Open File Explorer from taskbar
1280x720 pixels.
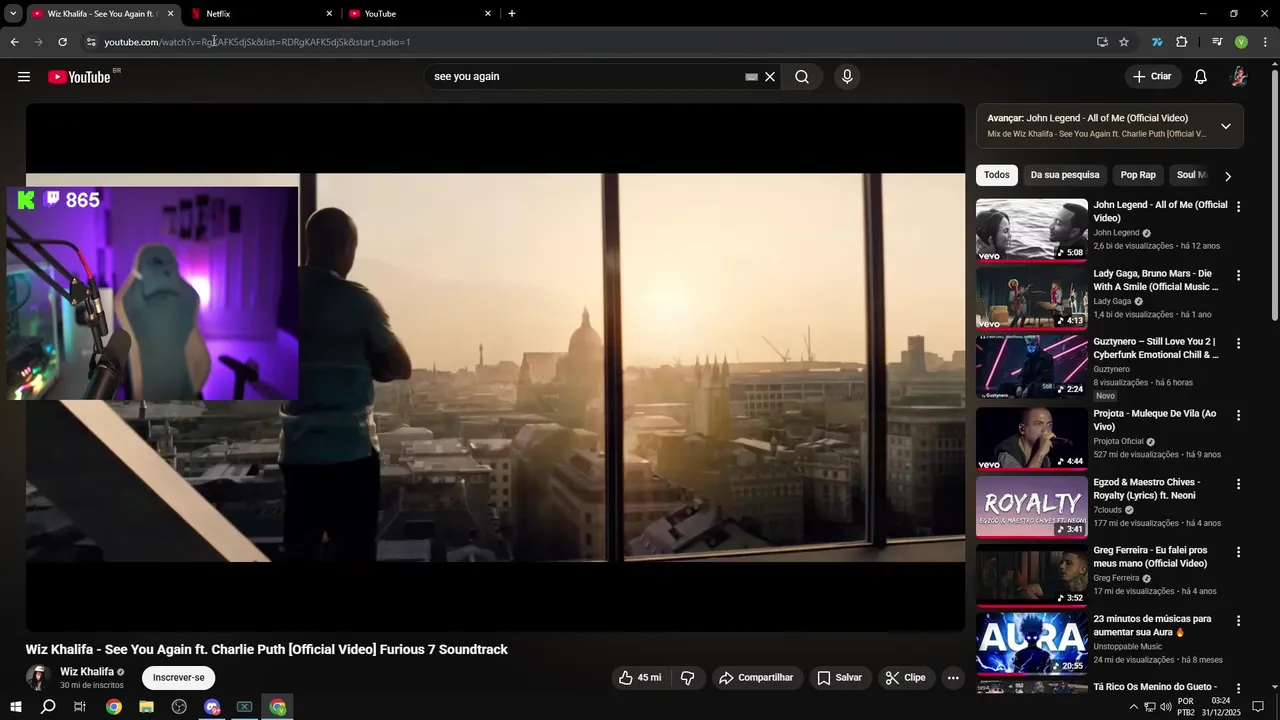point(147,707)
